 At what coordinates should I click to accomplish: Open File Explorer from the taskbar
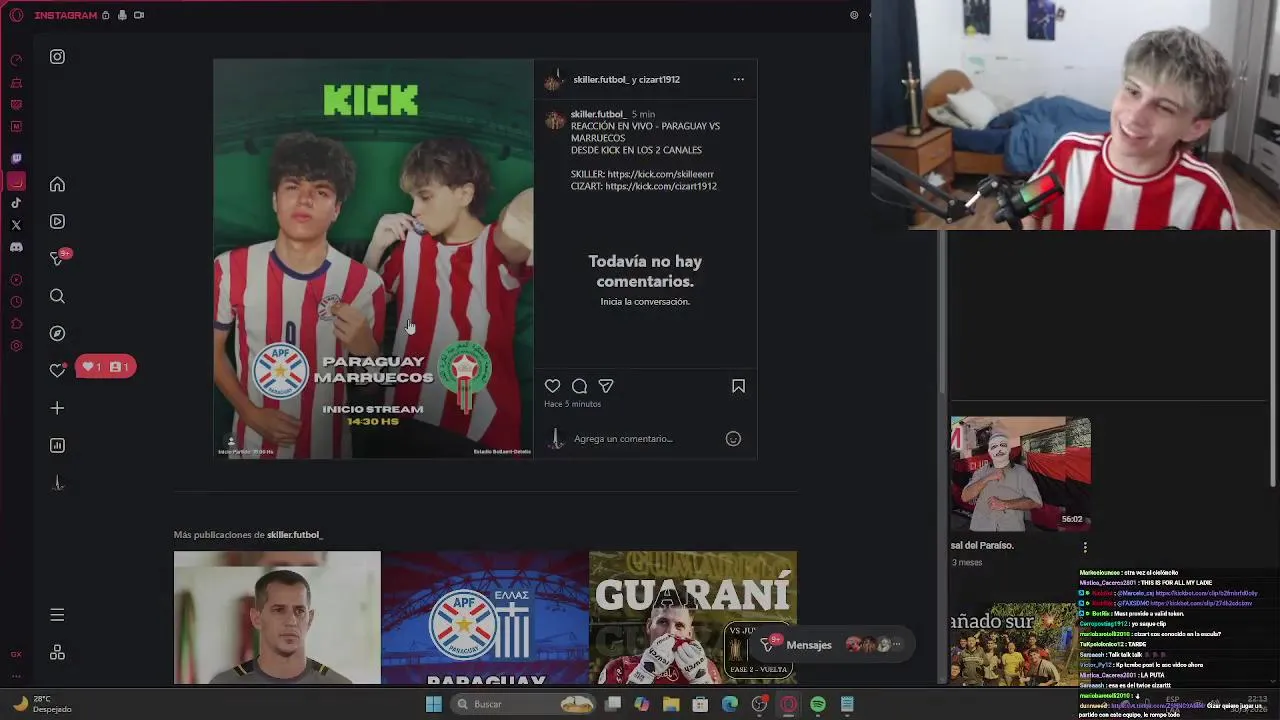[x=671, y=704]
